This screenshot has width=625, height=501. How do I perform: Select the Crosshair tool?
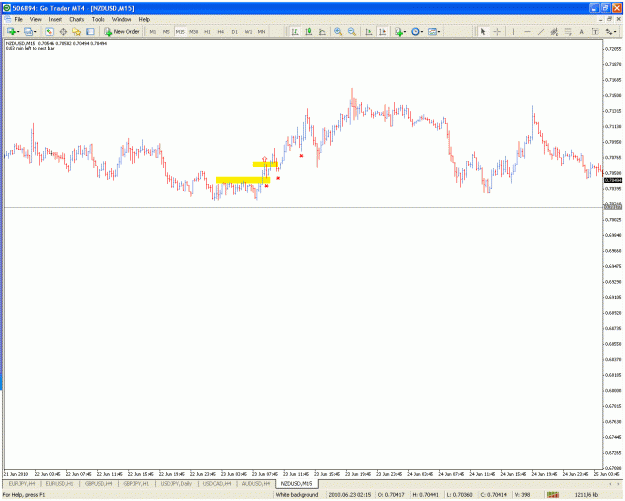(x=497, y=31)
